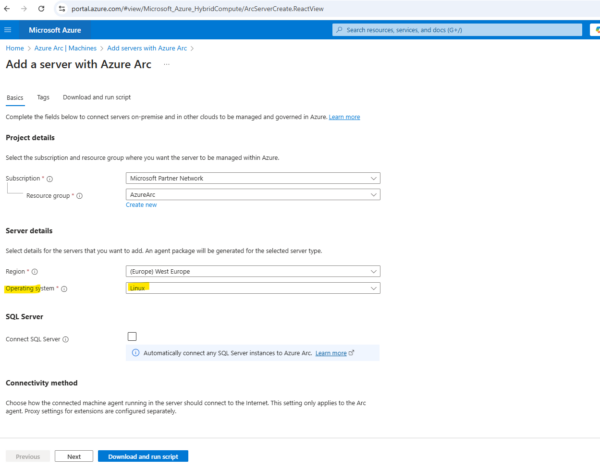600x468 pixels.
Task: Click the browser back arrow
Action: 7,8
